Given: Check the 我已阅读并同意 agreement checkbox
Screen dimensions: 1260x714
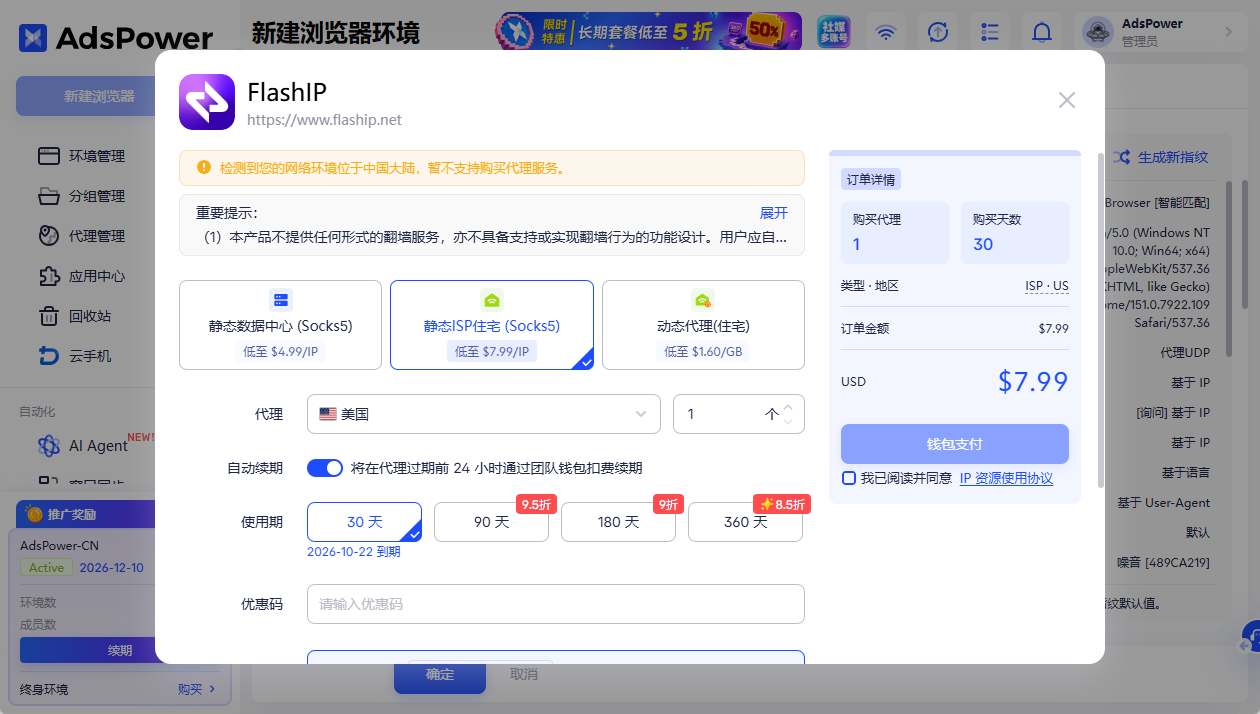Looking at the screenshot, I should pyautogui.click(x=849, y=478).
